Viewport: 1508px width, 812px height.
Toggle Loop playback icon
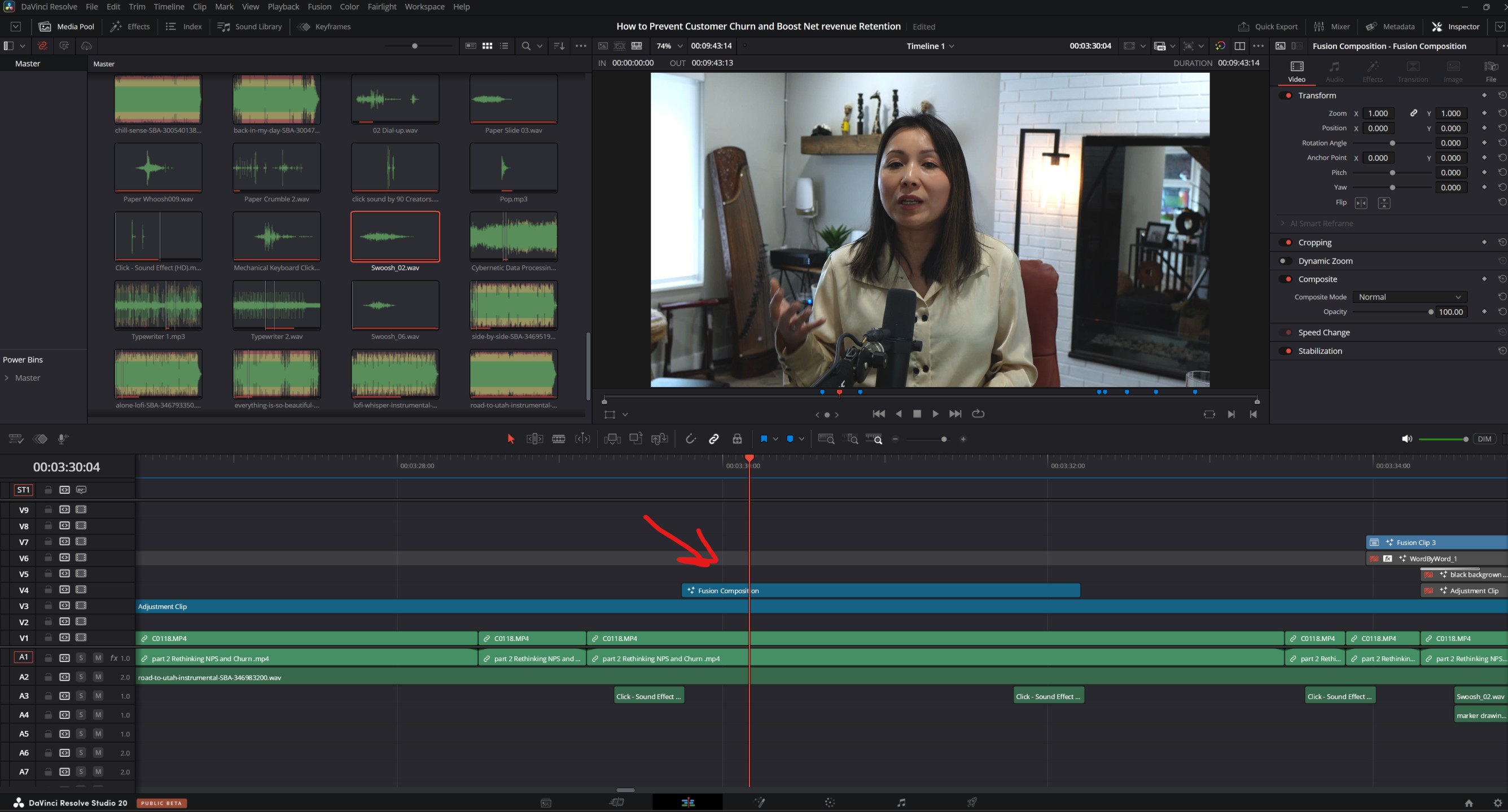(977, 414)
